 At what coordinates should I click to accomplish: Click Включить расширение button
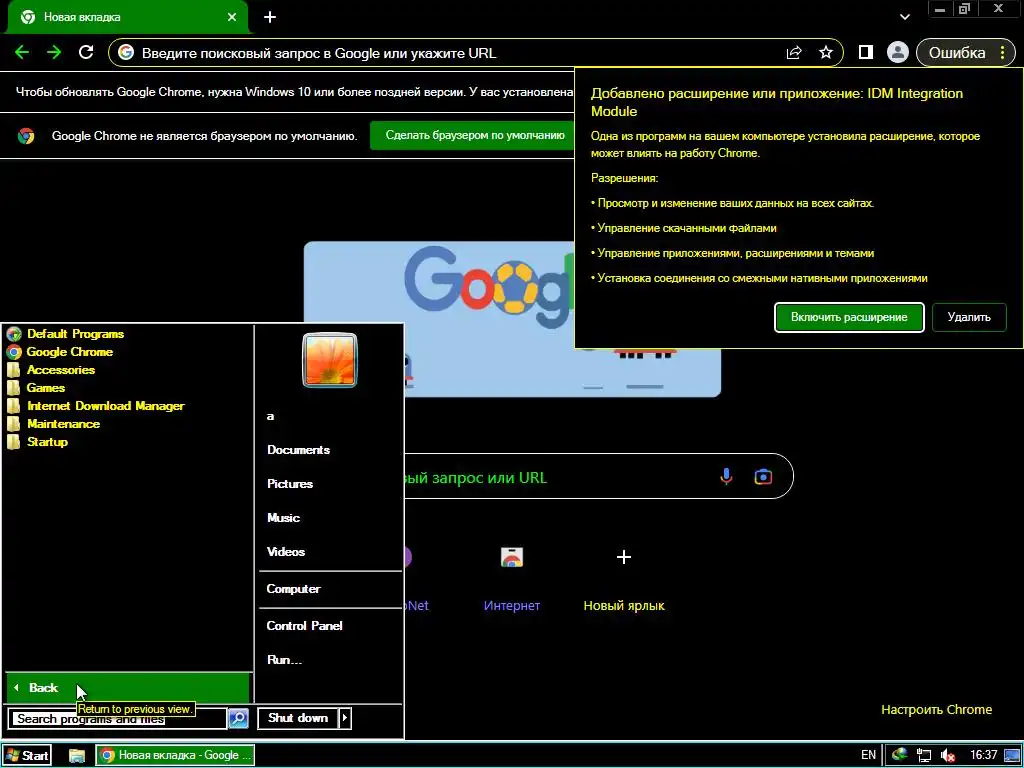click(849, 317)
